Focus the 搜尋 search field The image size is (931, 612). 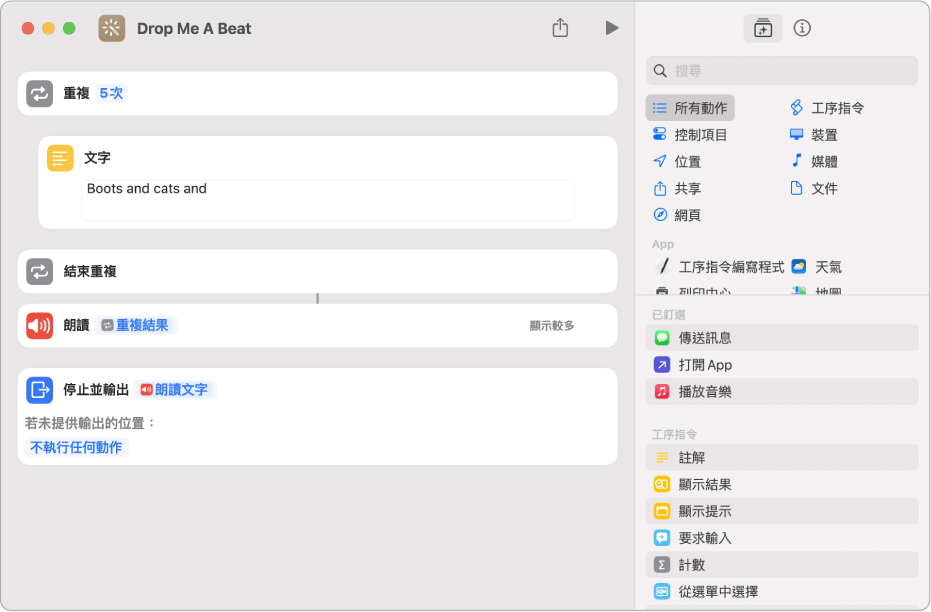(x=782, y=71)
